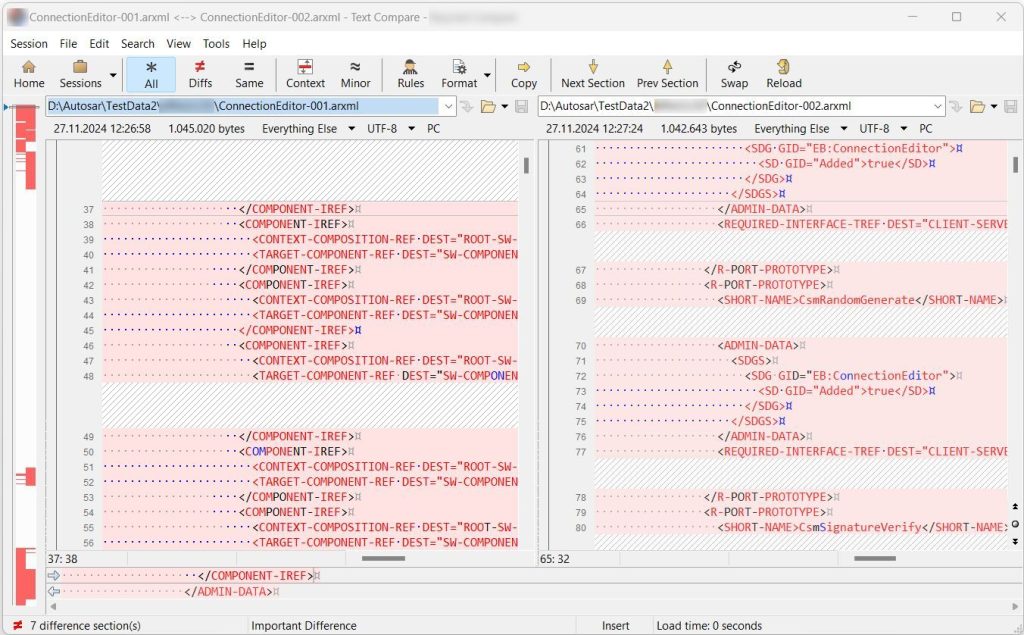Click right pane go/refresh arrow icon
The height and width of the screenshot is (635, 1024).
956,106
